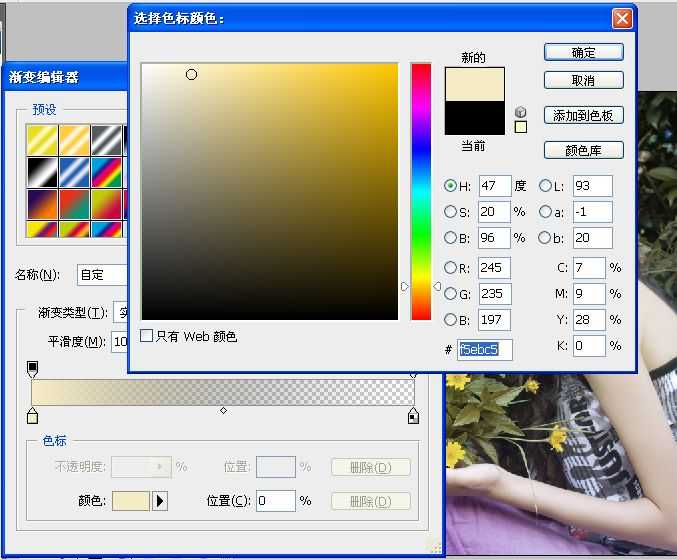Select the Lab L radio button
The width and height of the screenshot is (677, 559).
[x=545, y=186]
